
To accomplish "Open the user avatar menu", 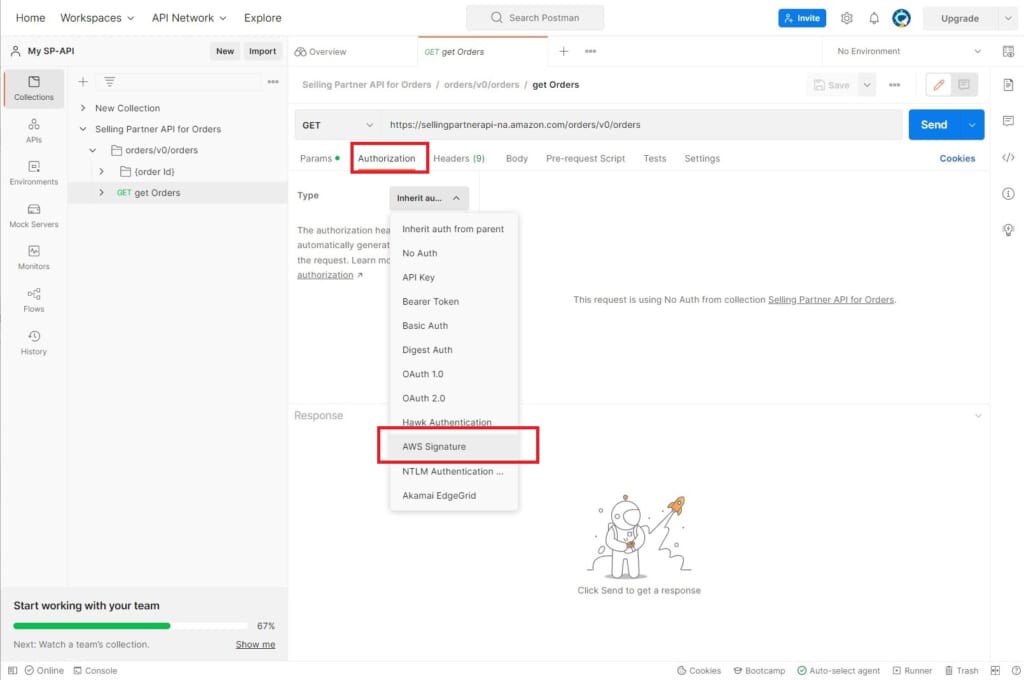I will pos(901,18).
